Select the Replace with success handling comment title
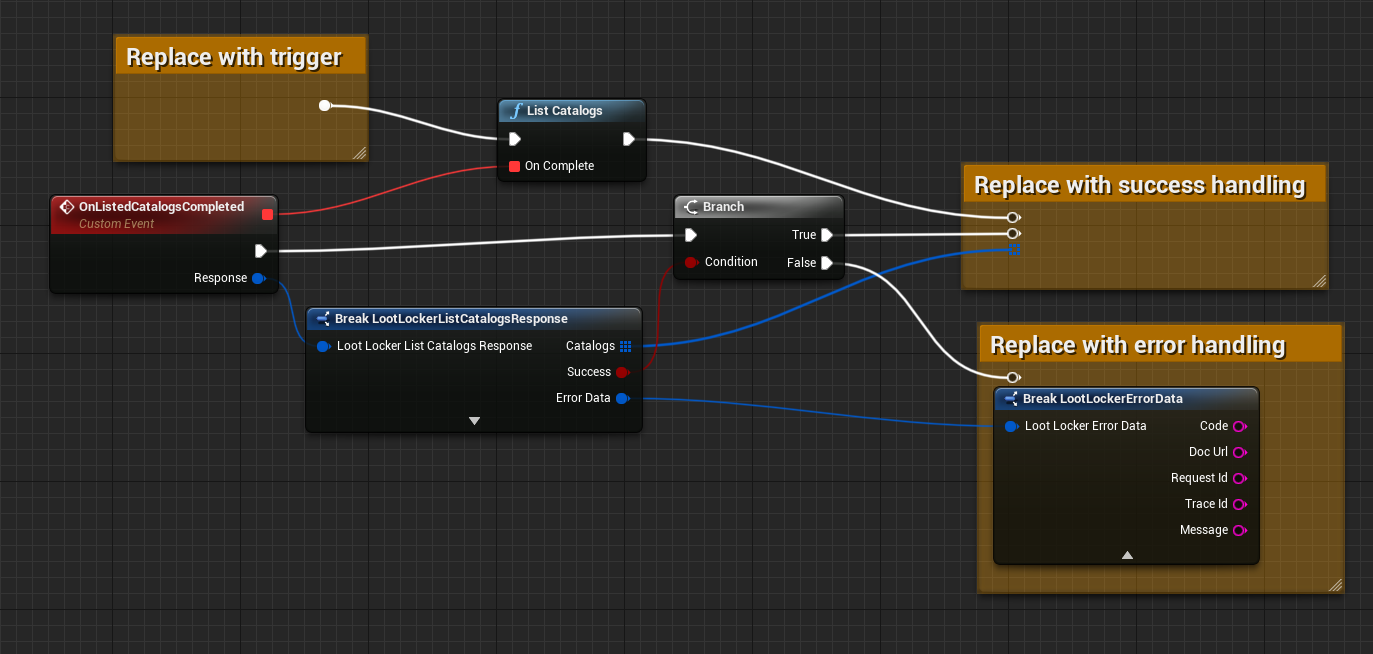The image size is (1373, 654). (1139, 185)
